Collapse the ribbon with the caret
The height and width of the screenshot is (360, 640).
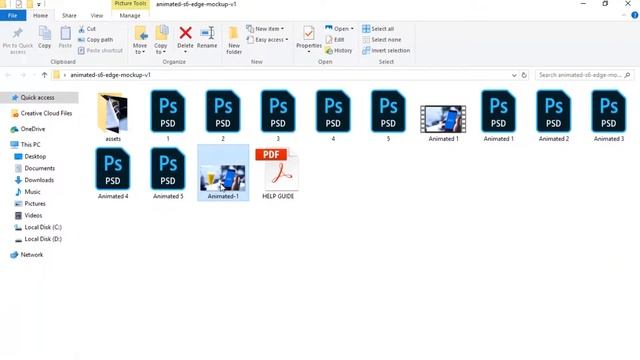(624, 15)
